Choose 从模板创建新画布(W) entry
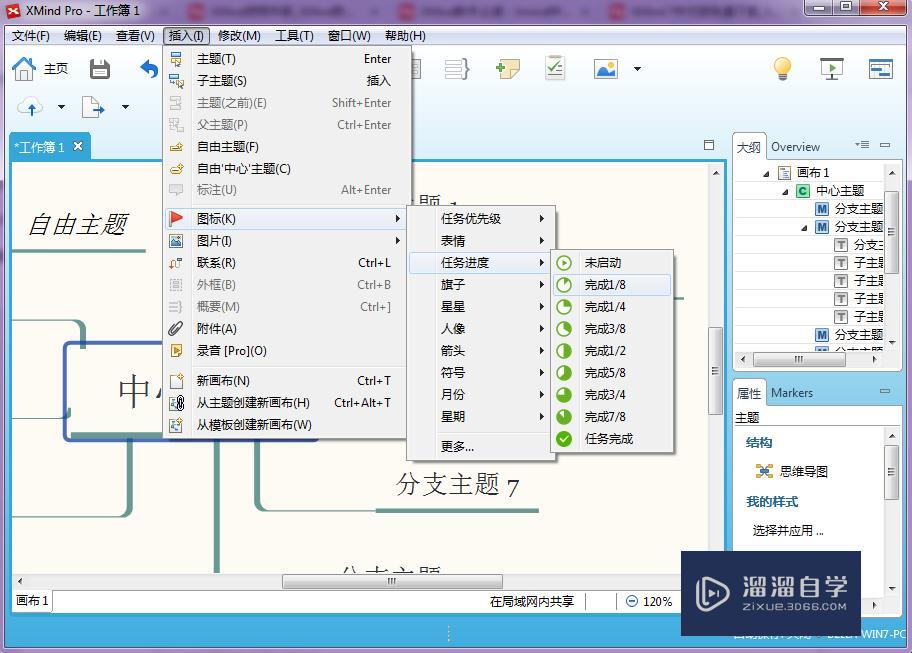 tap(286, 425)
